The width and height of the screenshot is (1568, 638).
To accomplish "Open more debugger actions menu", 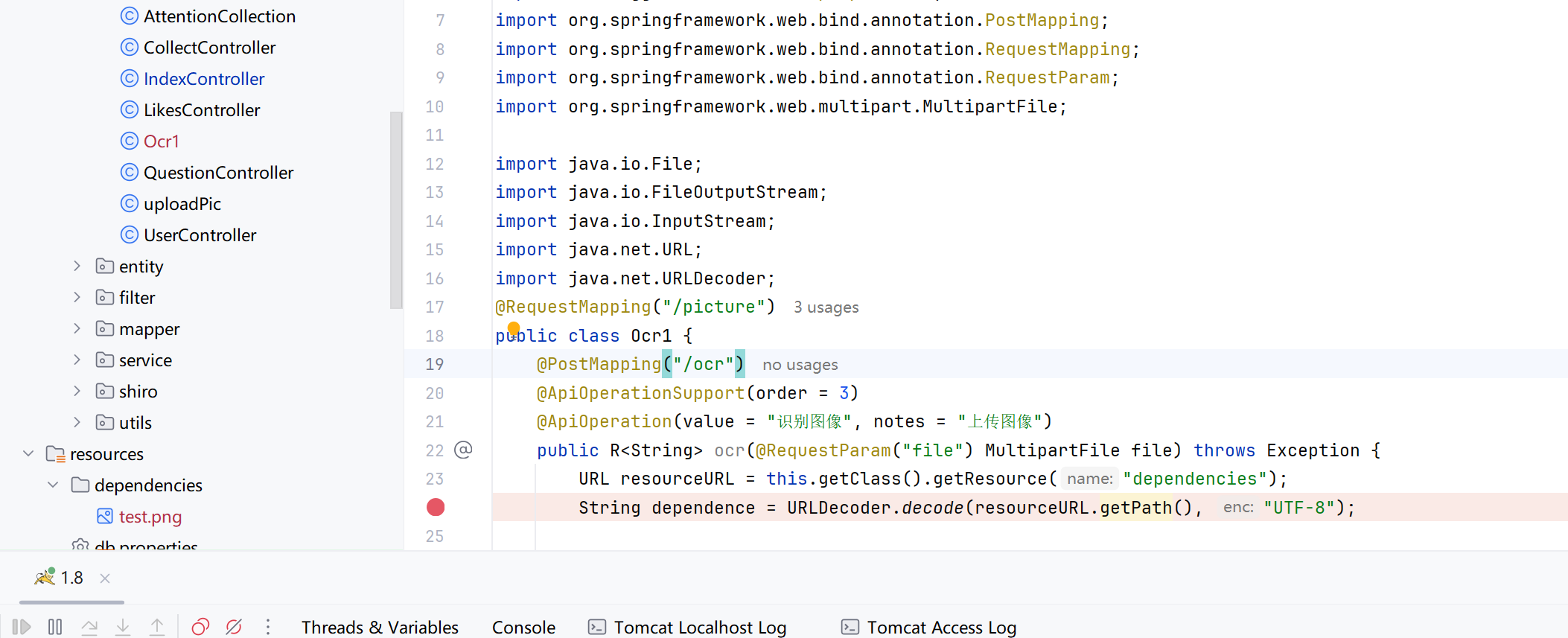I will click(268, 627).
